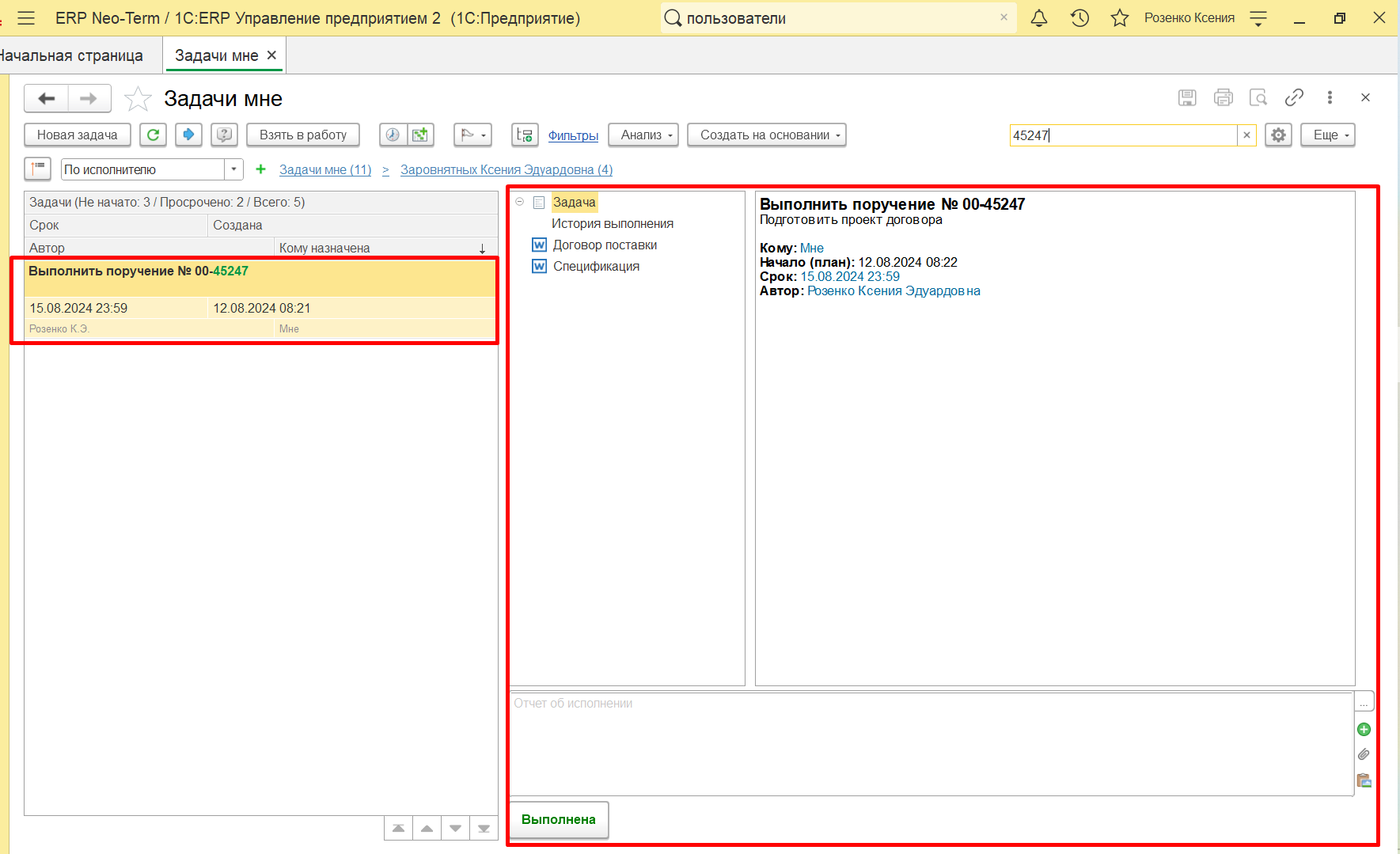Collapse the Задача tree node
This screenshot has height=854, width=1400.
[x=519, y=202]
